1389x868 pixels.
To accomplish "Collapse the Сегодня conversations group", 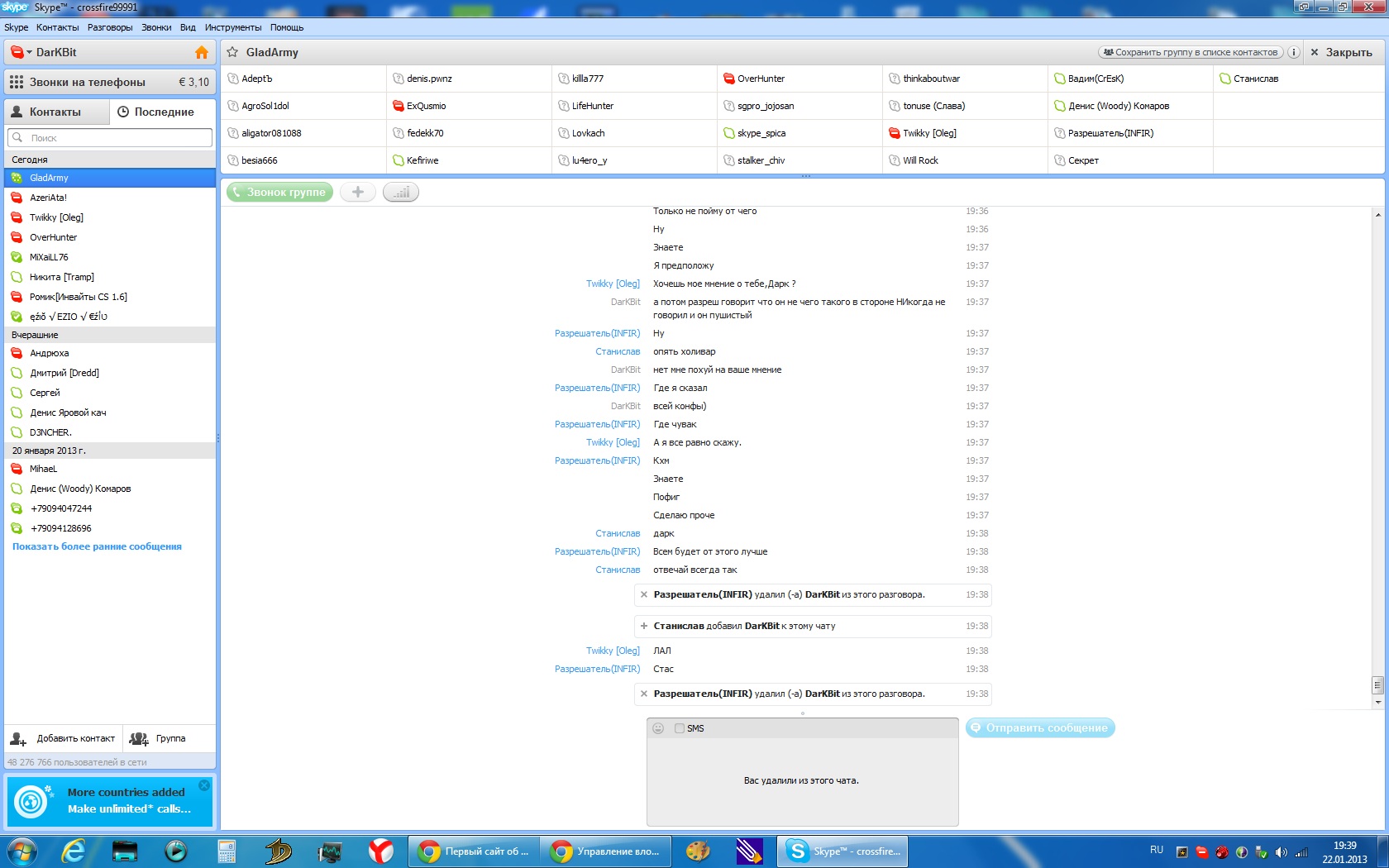I will [x=30, y=160].
